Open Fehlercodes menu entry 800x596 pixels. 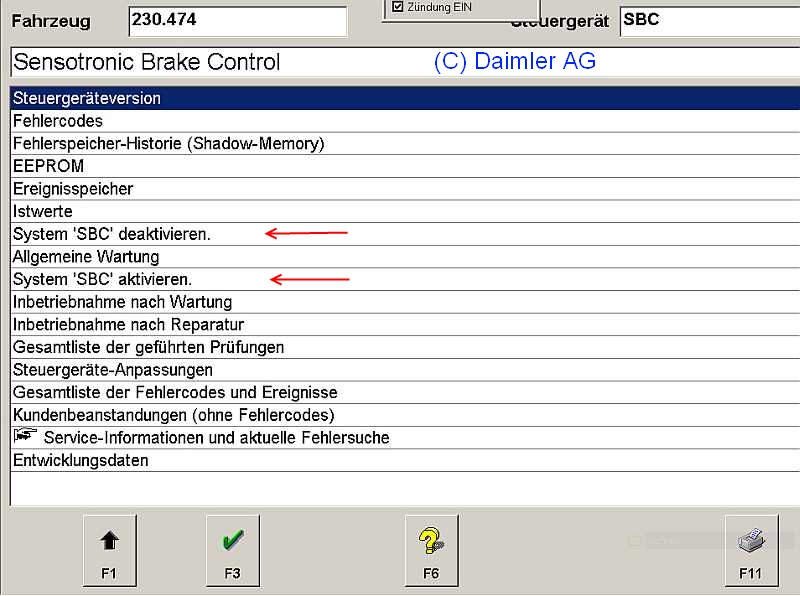pos(58,121)
